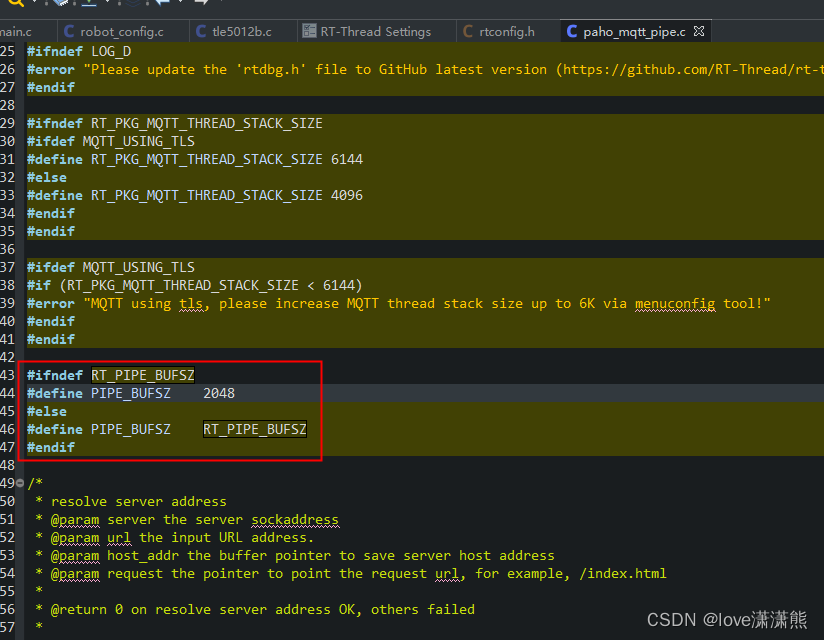Select the search magnifier toolbar icon
Image resolution: width=824 pixels, height=640 pixels.
[x=15, y=5]
